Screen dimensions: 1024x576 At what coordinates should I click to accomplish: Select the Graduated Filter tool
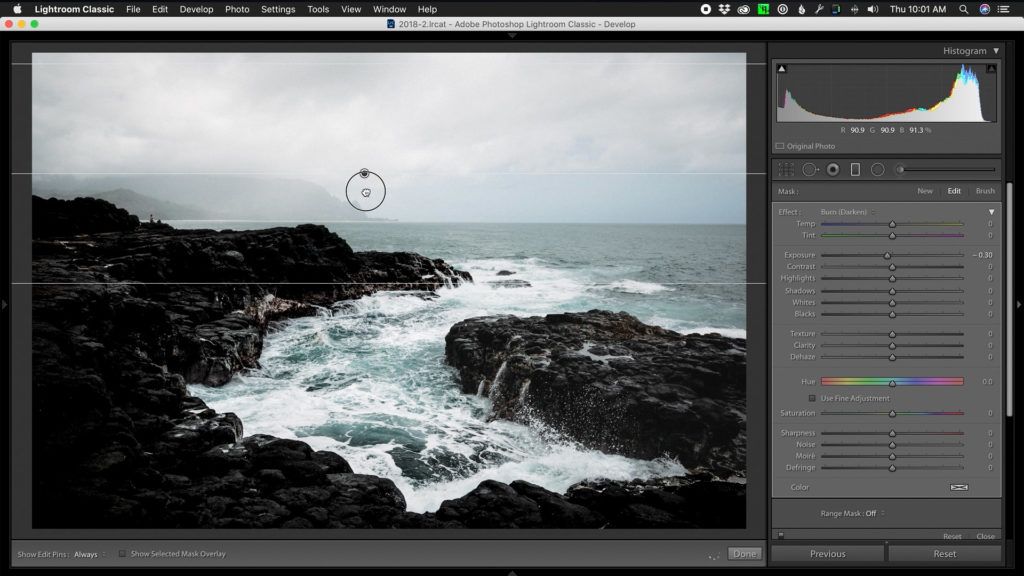point(855,169)
